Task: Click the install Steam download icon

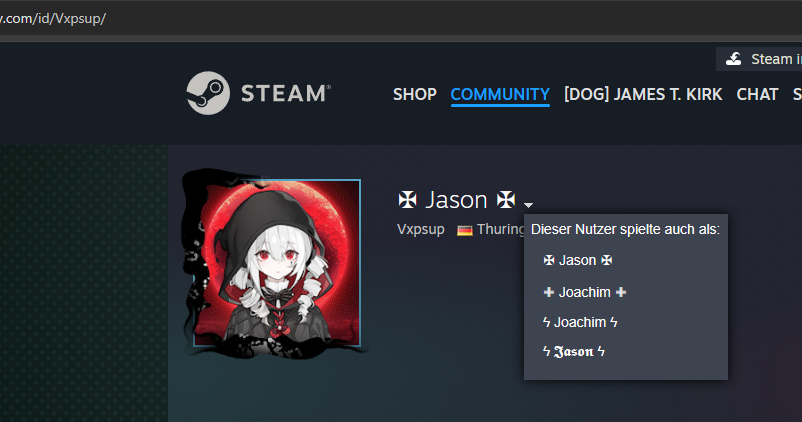Action: tap(734, 59)
